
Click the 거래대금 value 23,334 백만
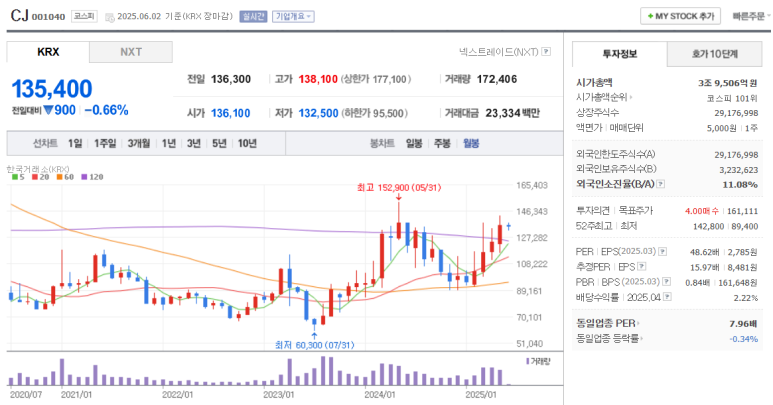click(513, 113)
